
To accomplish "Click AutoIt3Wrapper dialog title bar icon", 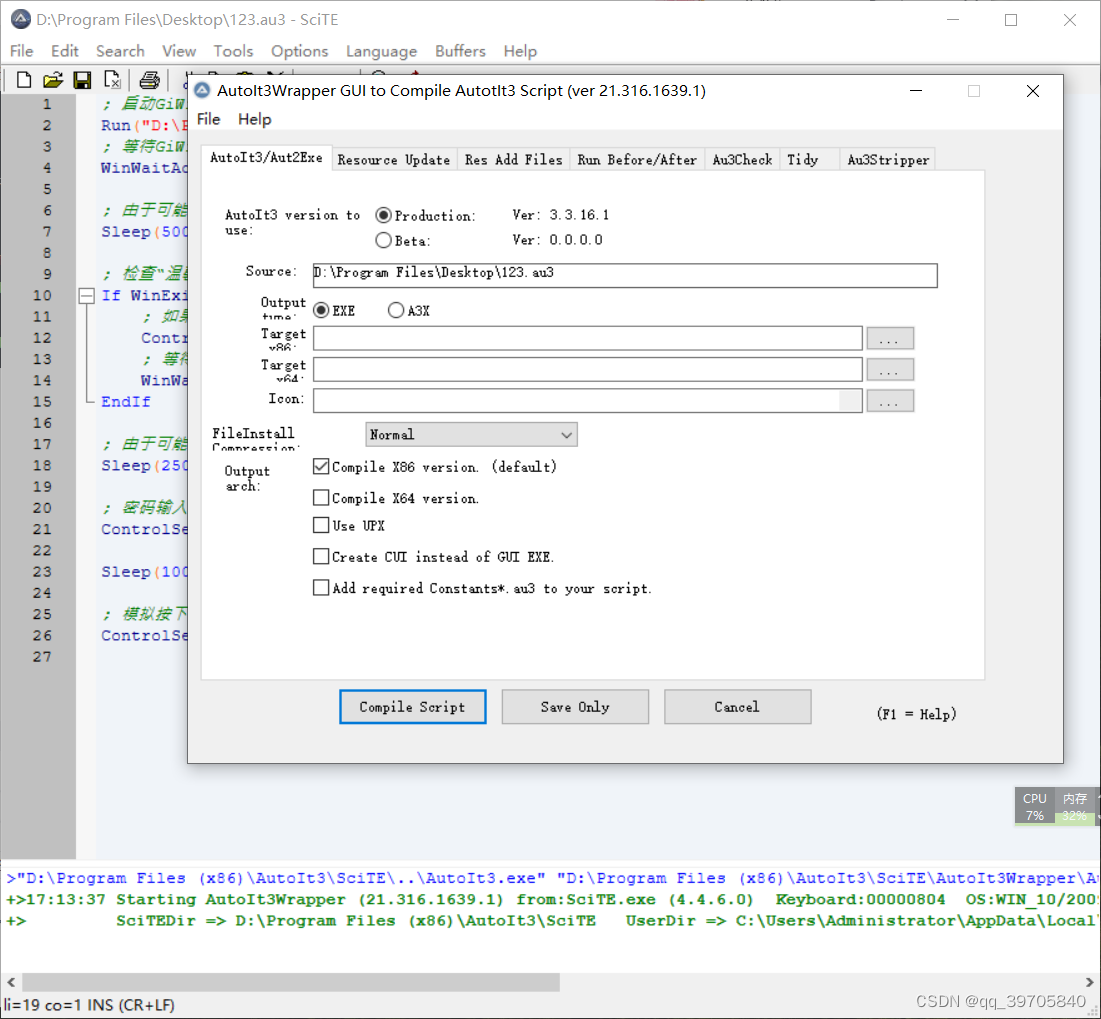I will (x=202, y=91).
